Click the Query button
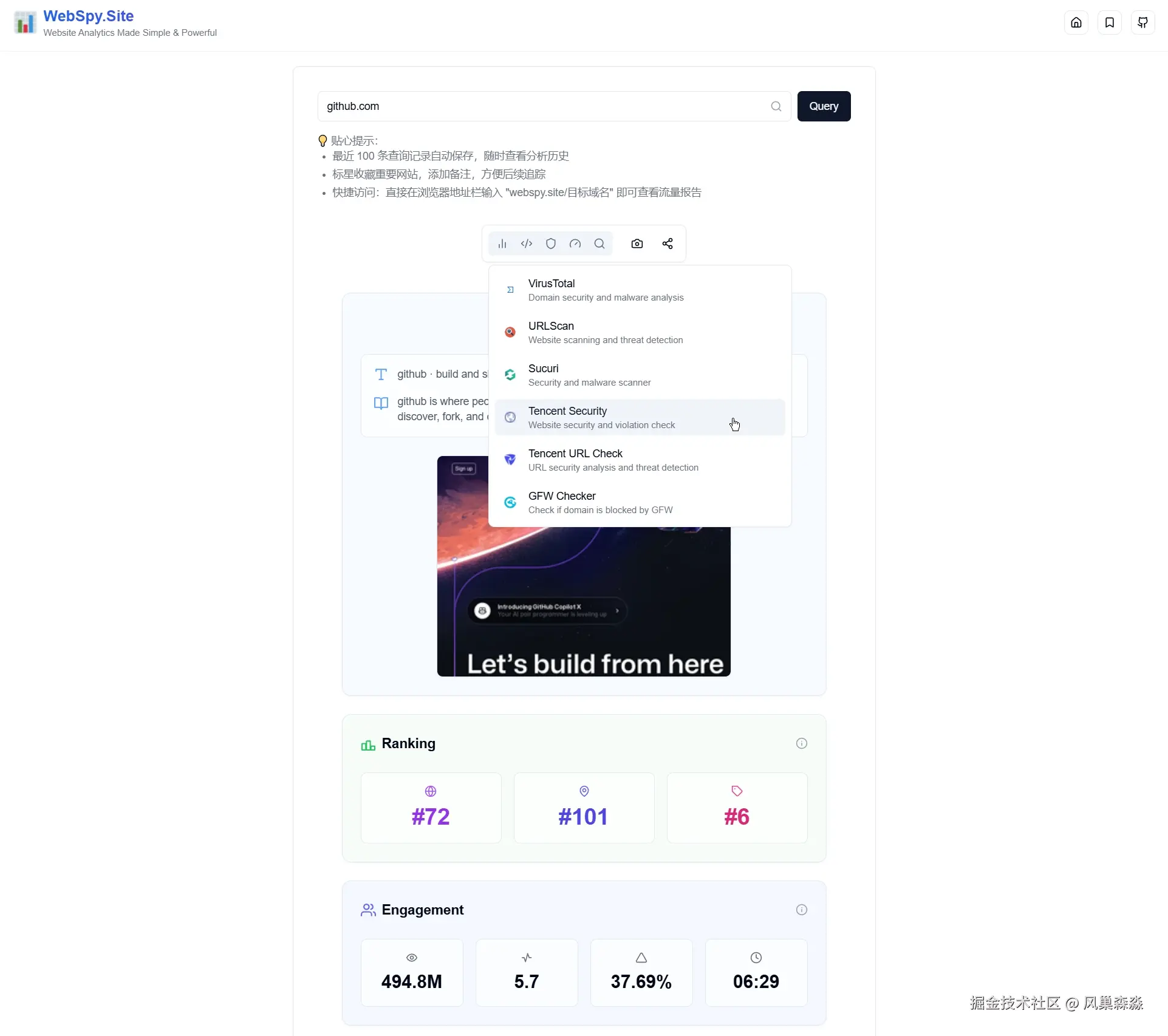The image size is (1168, 1036). (824, 106)
